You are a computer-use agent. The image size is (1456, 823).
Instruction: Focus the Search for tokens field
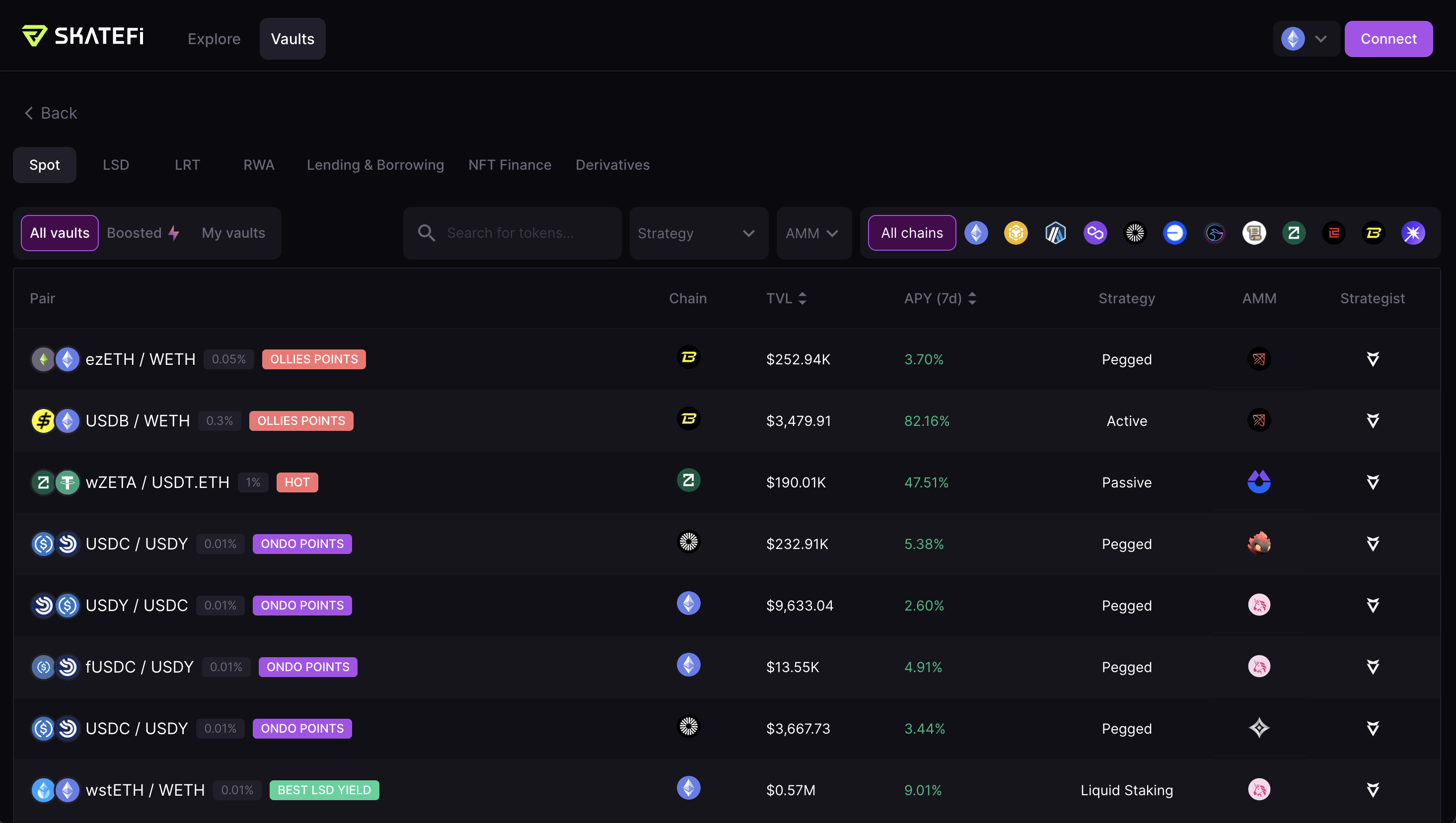click(512, 233)
